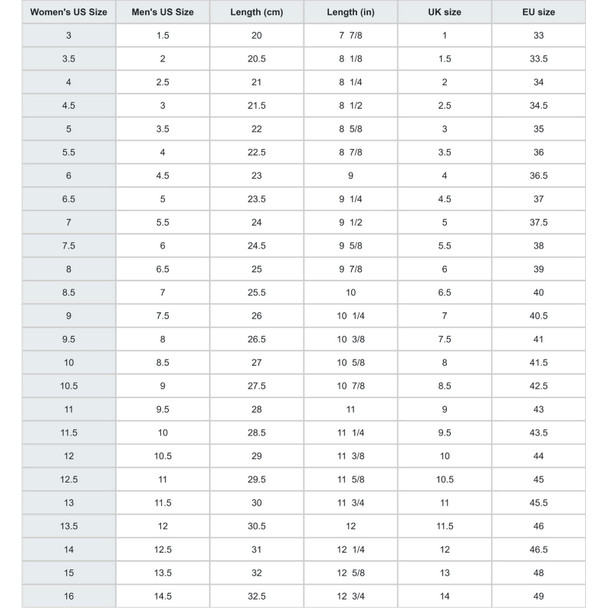This screenshot has width=608, height=608.
Task: Select the Length (in) header cell
Action: click(x=351, y=12)
